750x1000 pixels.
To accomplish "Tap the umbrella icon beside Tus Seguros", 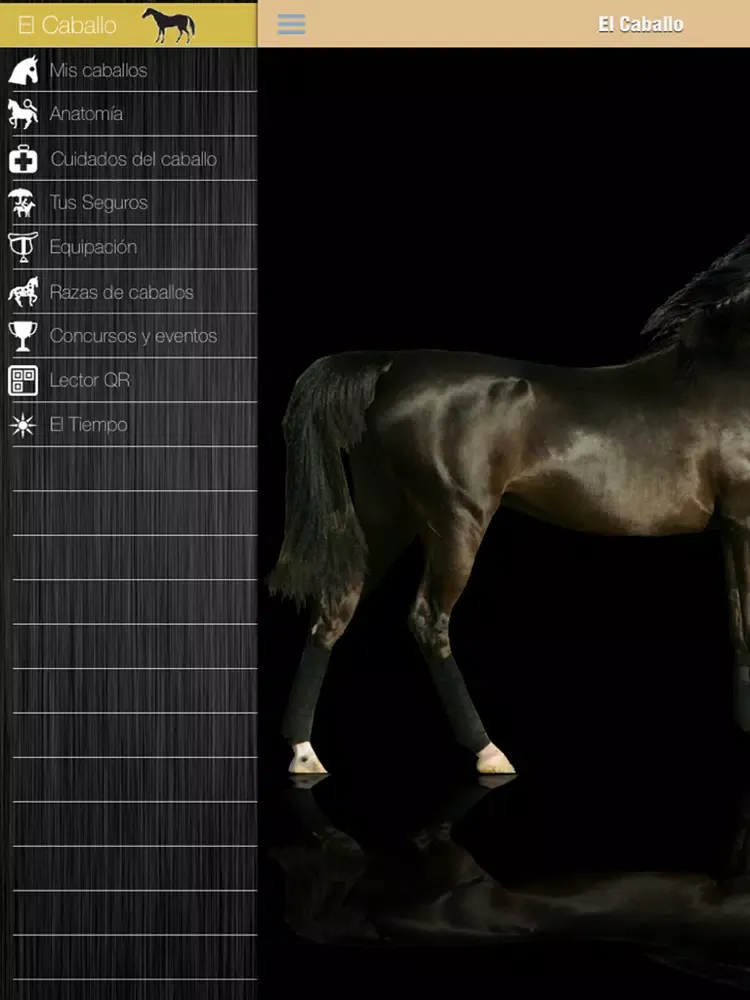I will pyautogui.click(x=23, y=203).
